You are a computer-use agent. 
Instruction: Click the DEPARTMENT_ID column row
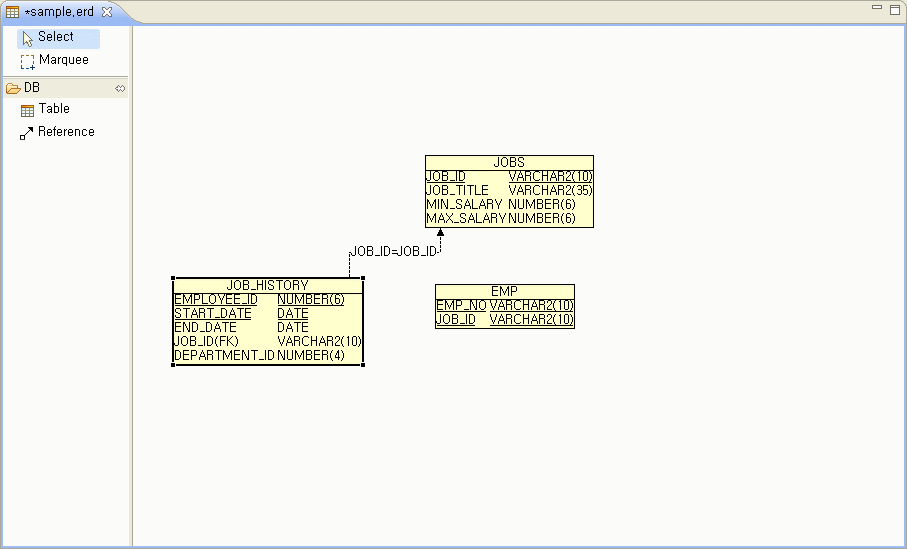click(224, 355)
